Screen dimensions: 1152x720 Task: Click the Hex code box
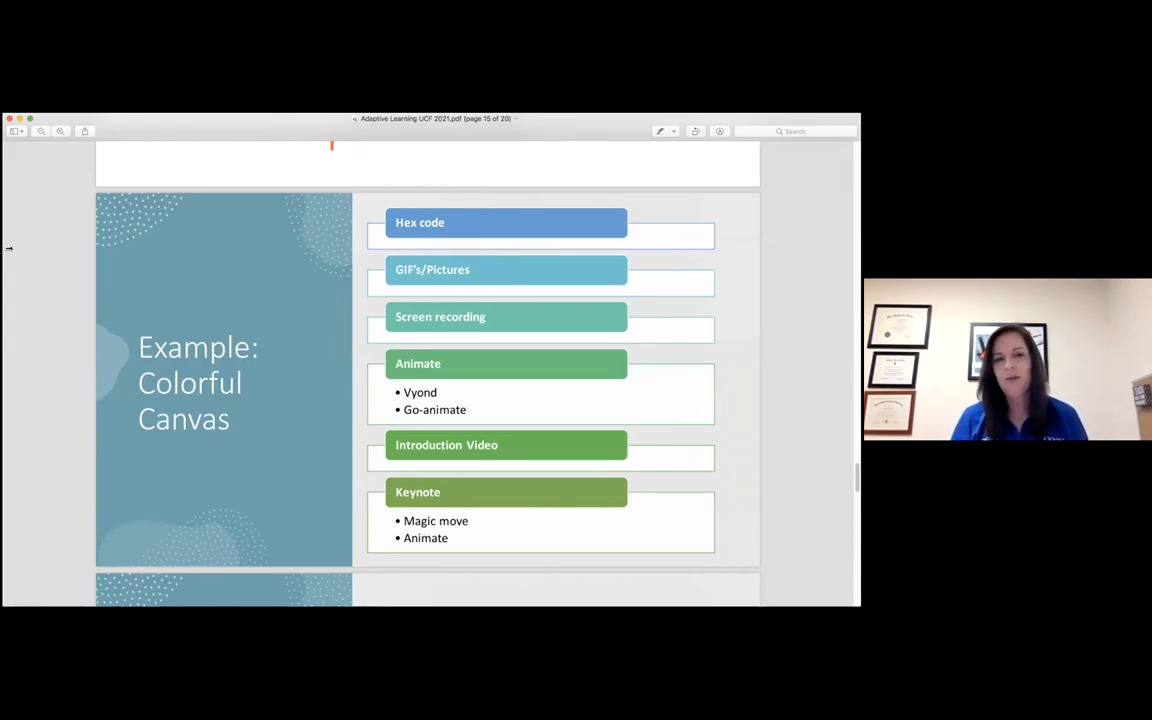tap(506, 223)
